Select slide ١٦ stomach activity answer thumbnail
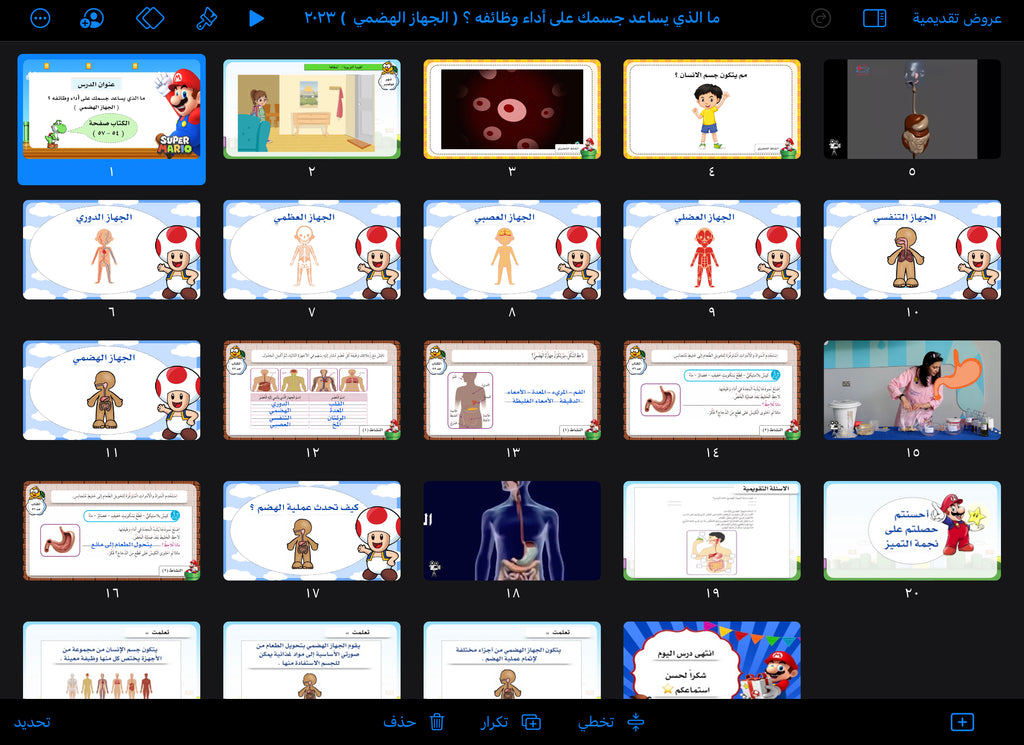Screen dimensions: 1024x745 click(112, 531)
